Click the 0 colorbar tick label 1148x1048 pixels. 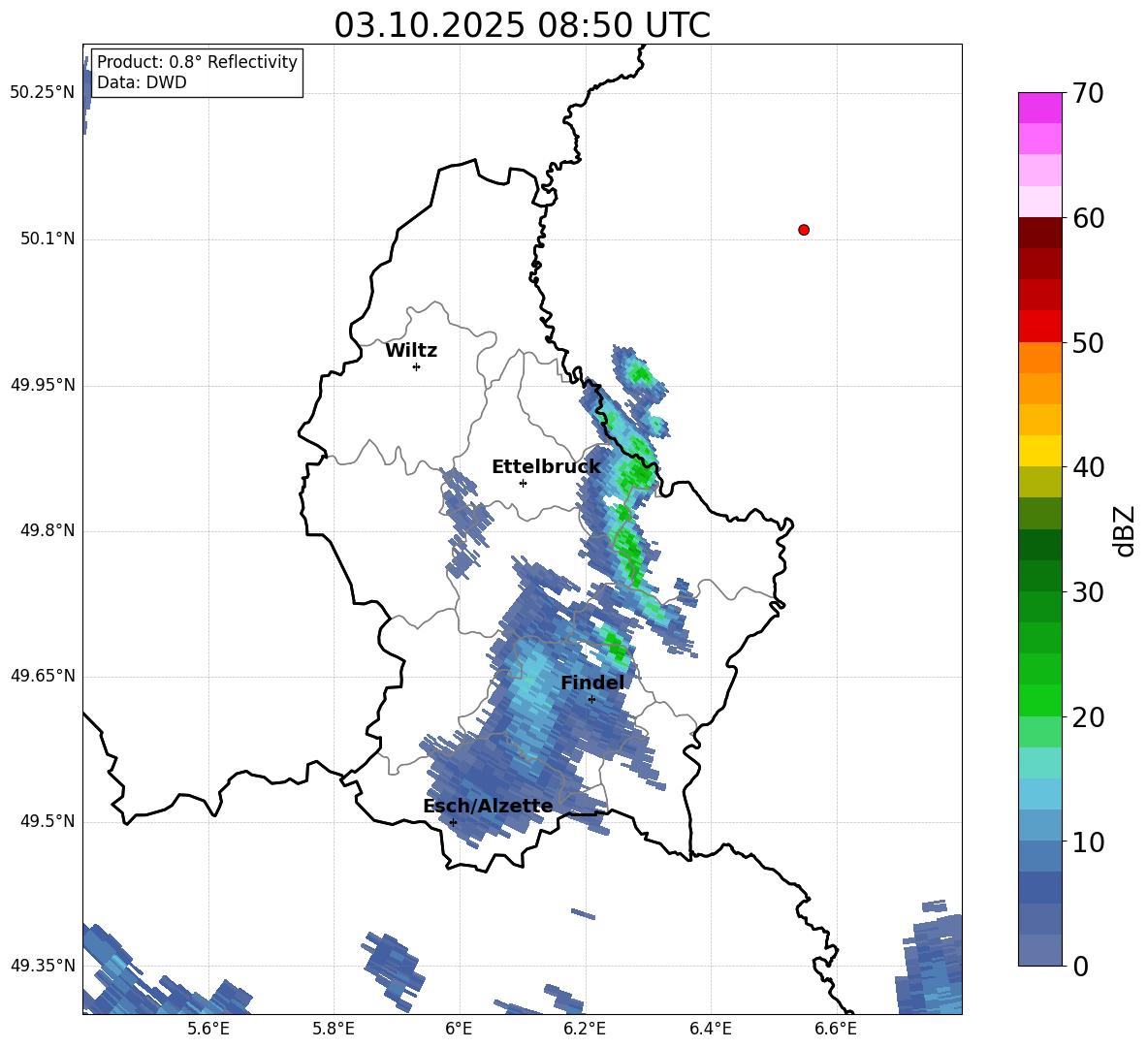1080,968
